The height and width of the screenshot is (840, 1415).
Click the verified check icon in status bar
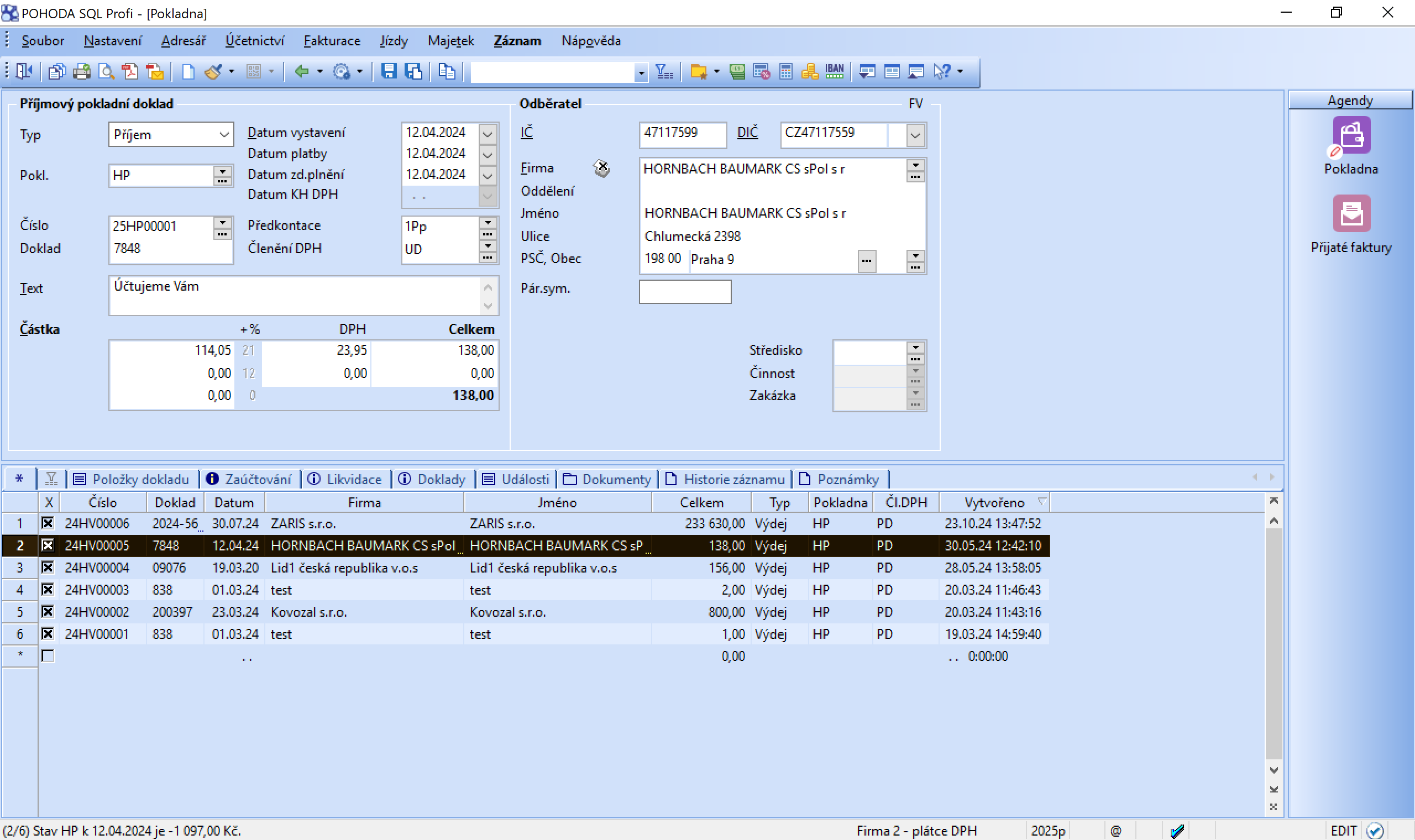(1375, 831)
